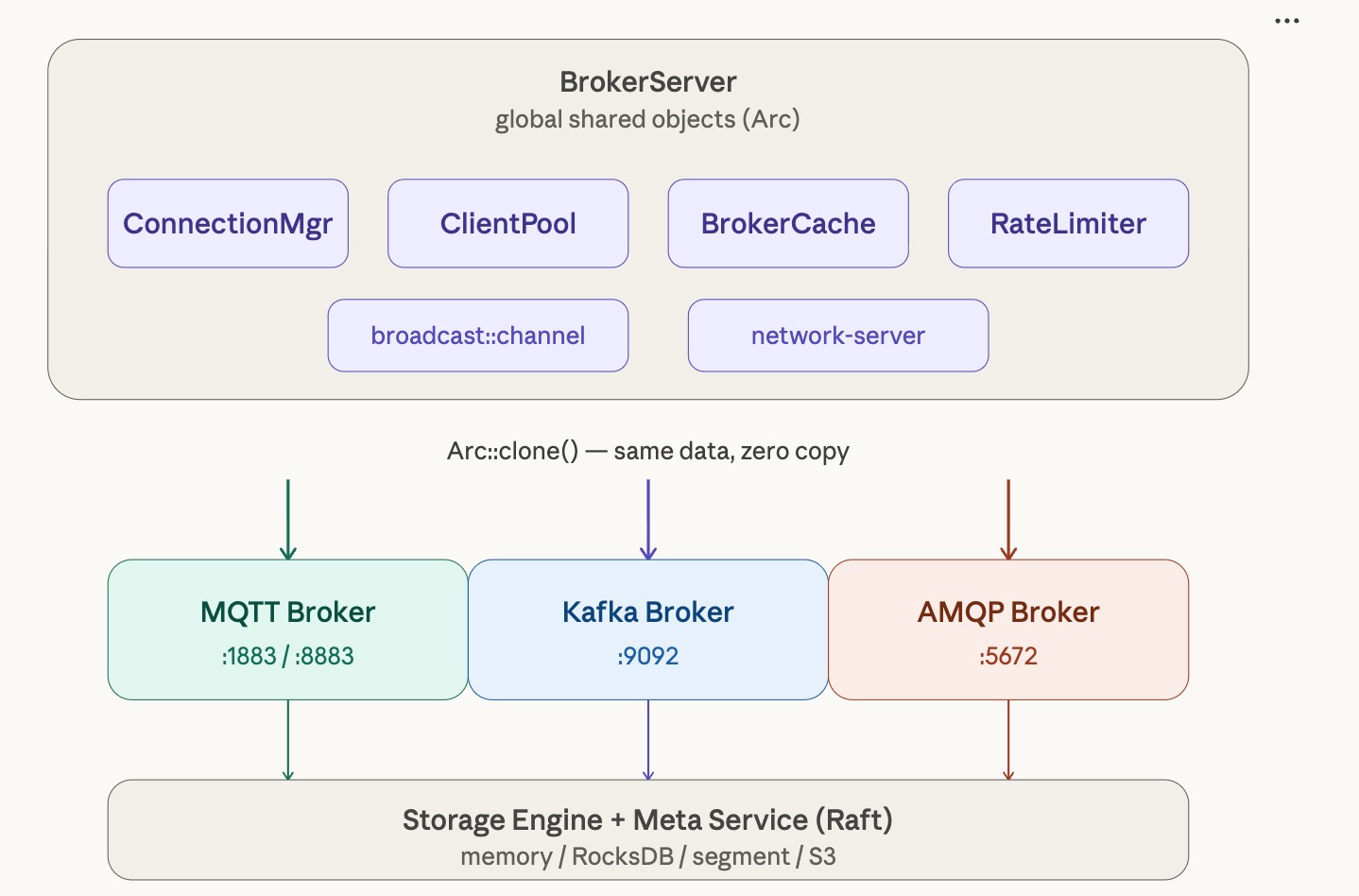Click the broadcast::channel node
This screenshot has height=896, width=1359.
click(478, 336)
